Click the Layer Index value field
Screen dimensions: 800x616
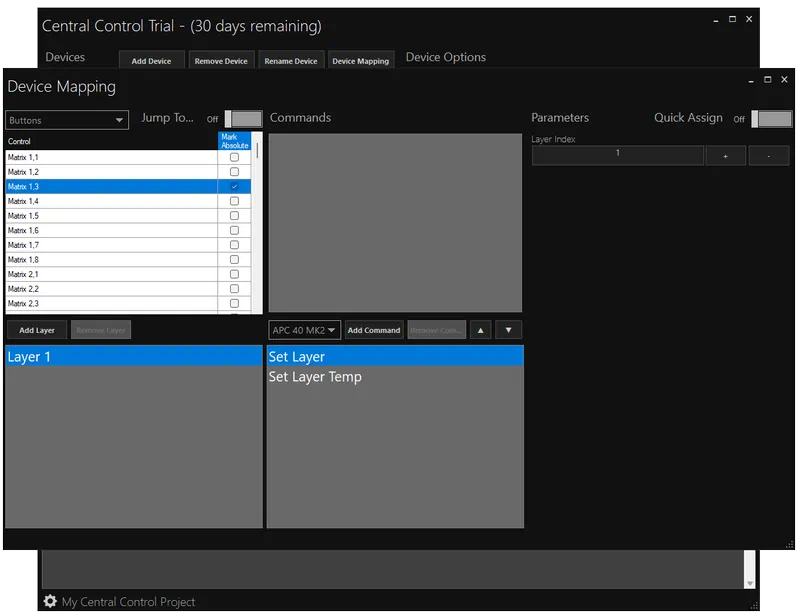pyautogui.click(x=617, y=156)
